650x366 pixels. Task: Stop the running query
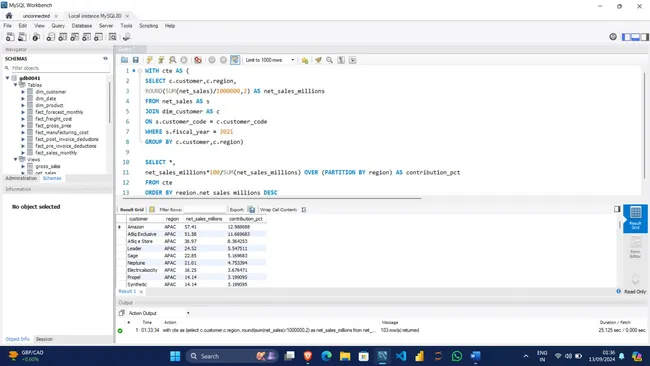point(184,60)
